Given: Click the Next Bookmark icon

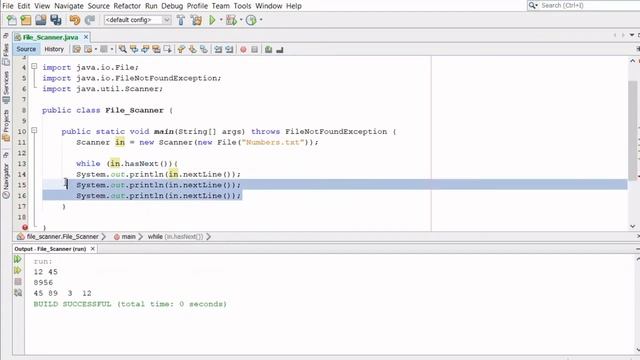Looking at the screenshot, I should 192,49.
